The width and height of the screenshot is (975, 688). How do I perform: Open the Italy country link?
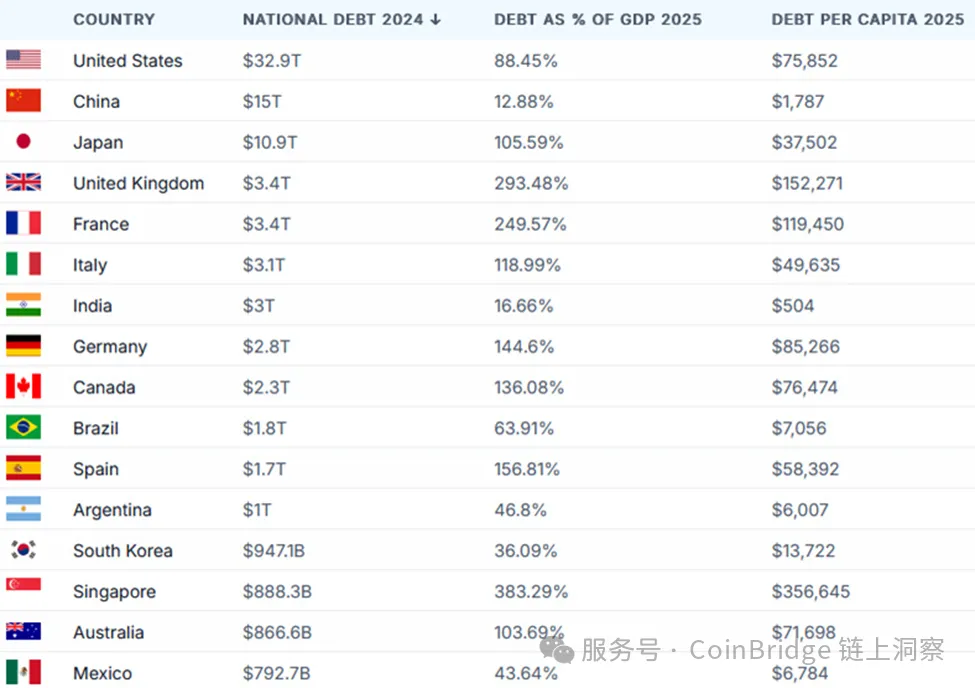(x=90, y=265)
